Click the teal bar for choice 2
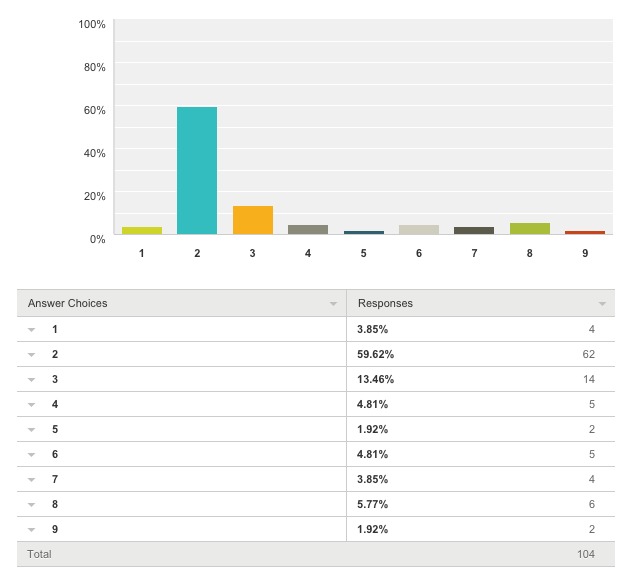The width and height of the screenshot is (635, 578). click(197, 170)
